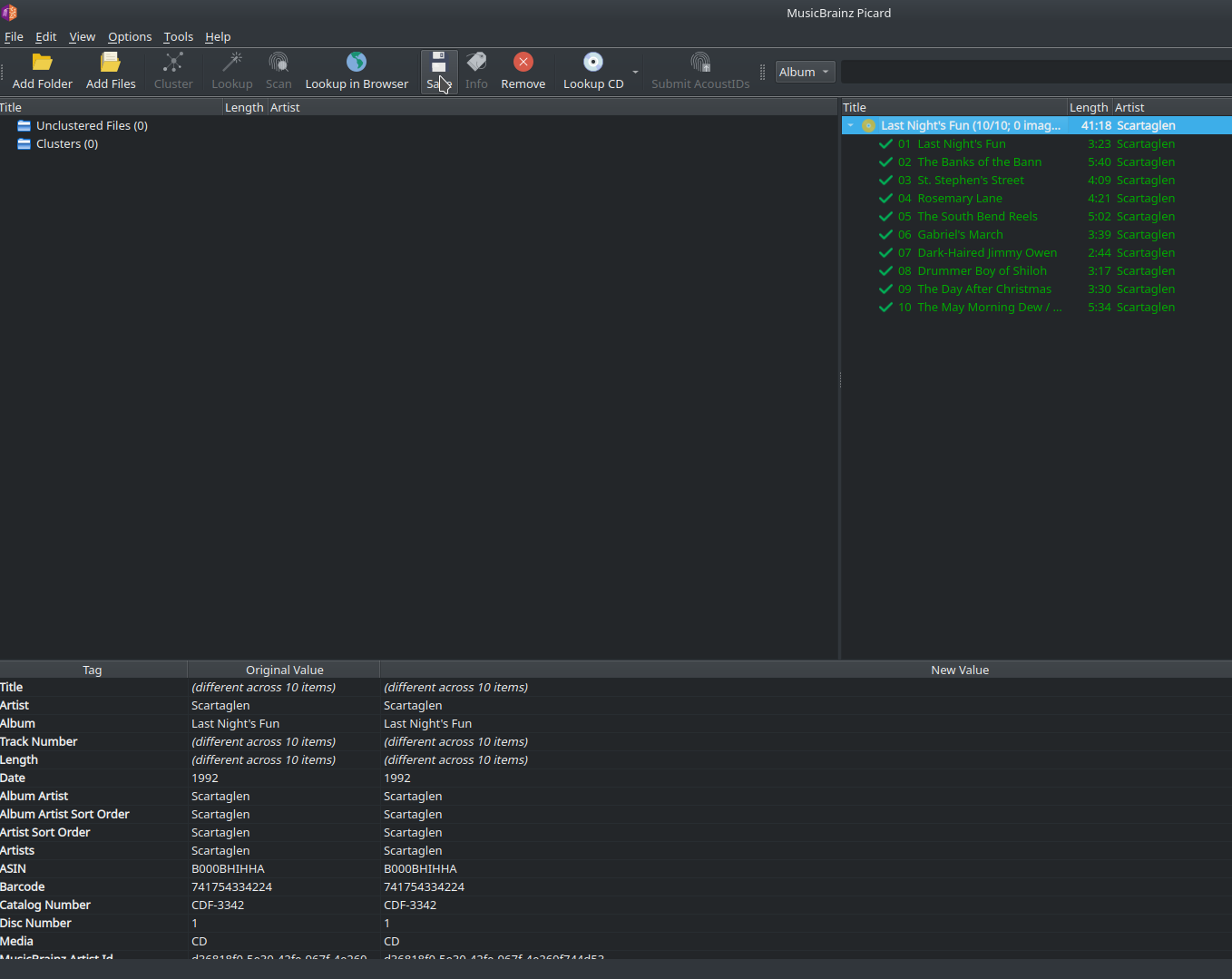Click the New Value column header
1232x979 pixels.
tap(960, 670)
